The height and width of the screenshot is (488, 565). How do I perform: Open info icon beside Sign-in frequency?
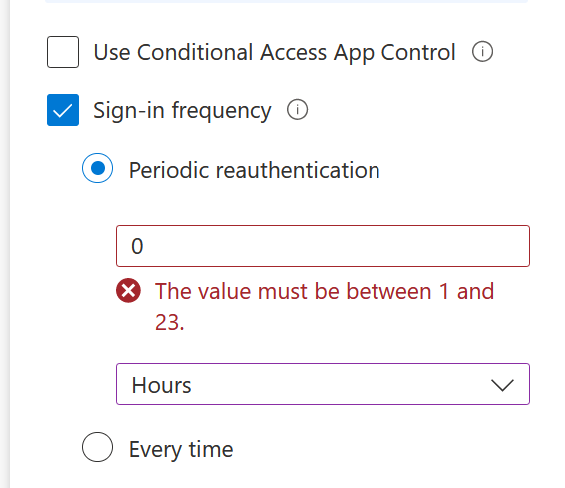pyautogui.click(x=297, y=110)
